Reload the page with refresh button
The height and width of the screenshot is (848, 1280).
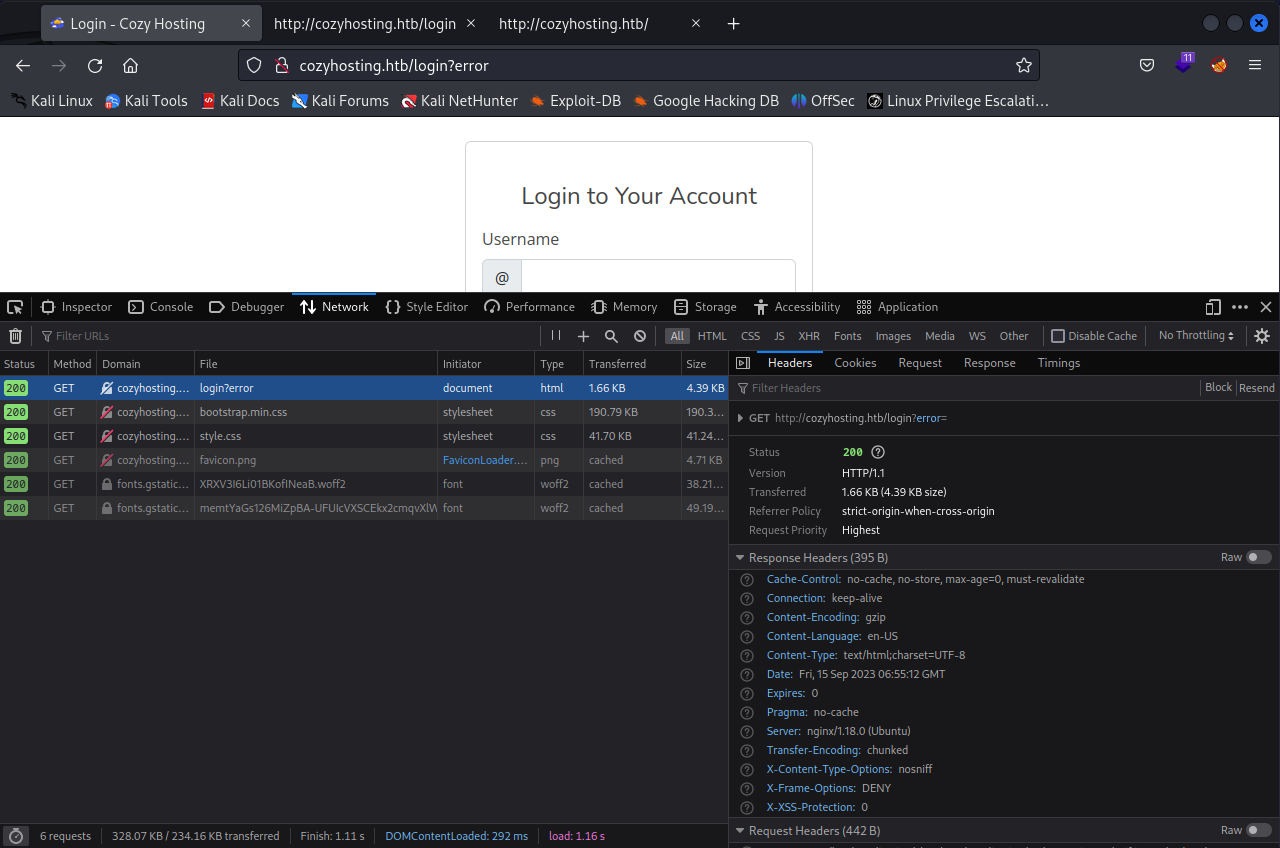(95, 66)
